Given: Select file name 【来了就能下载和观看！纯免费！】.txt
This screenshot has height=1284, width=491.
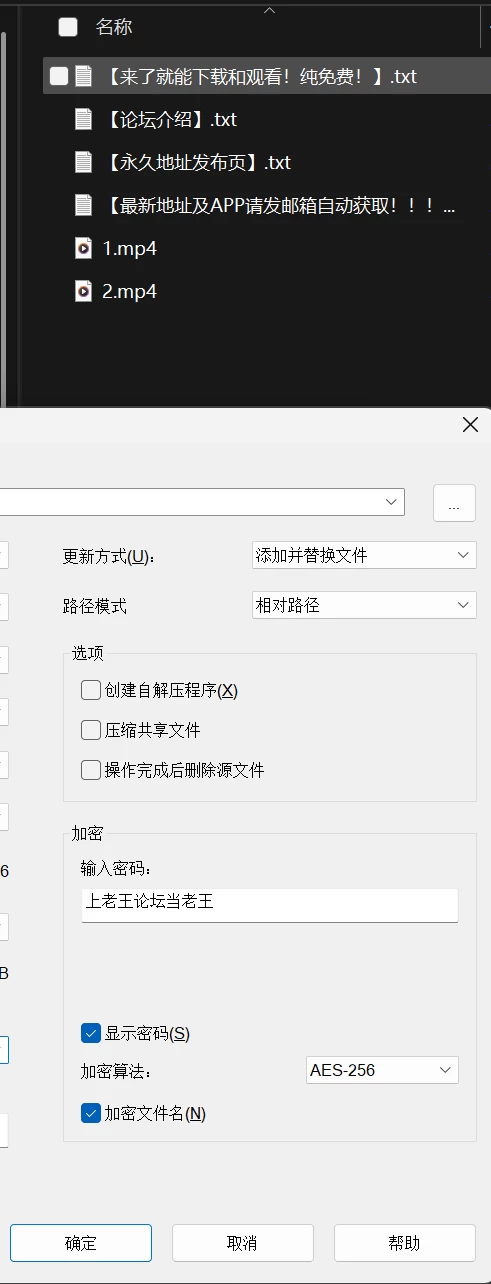Looking at the screenshot, I should tap(259, 76).
